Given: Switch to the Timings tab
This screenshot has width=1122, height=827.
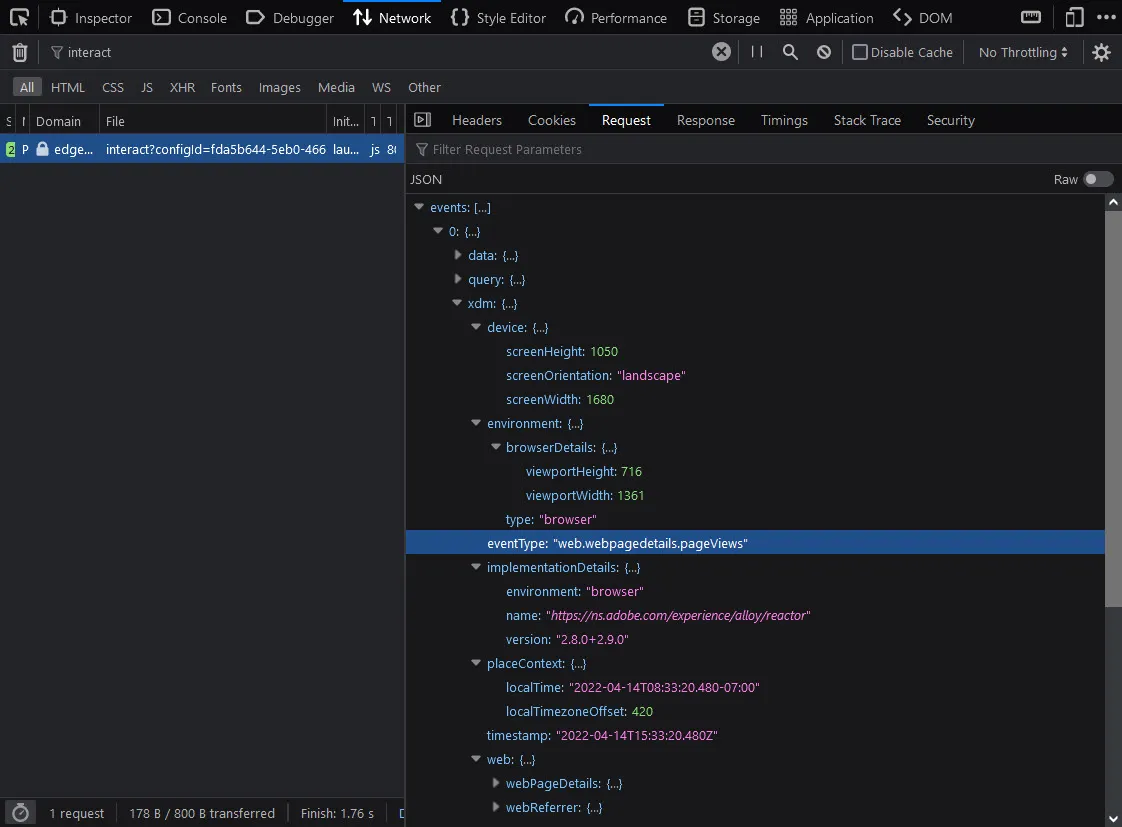Looking at the screenshot, I should pyautogui.click(x=784, y=120).
